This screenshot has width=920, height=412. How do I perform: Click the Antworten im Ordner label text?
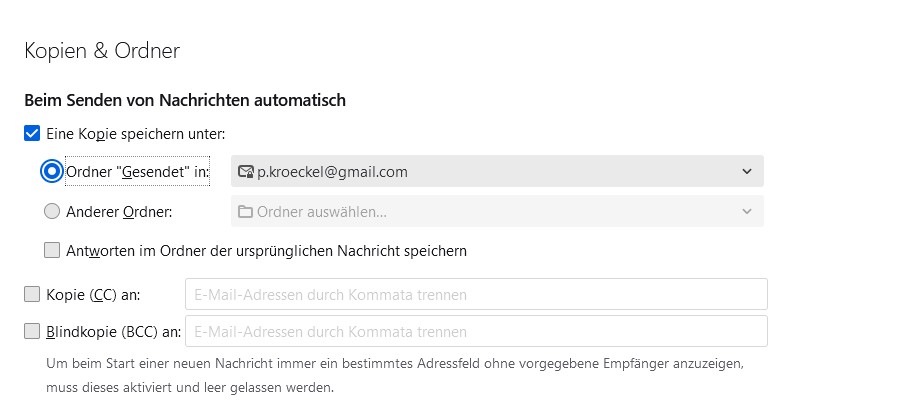266,250
